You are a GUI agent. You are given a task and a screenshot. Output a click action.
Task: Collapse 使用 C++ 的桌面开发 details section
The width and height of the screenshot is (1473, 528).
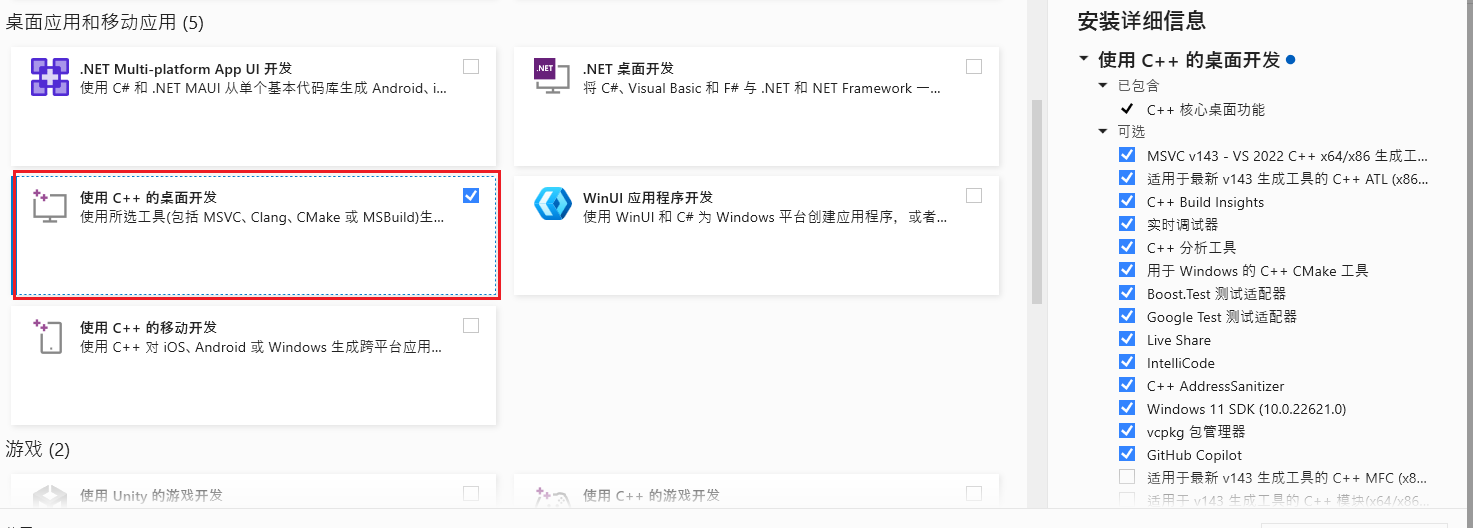click(x=1084, y=59)
